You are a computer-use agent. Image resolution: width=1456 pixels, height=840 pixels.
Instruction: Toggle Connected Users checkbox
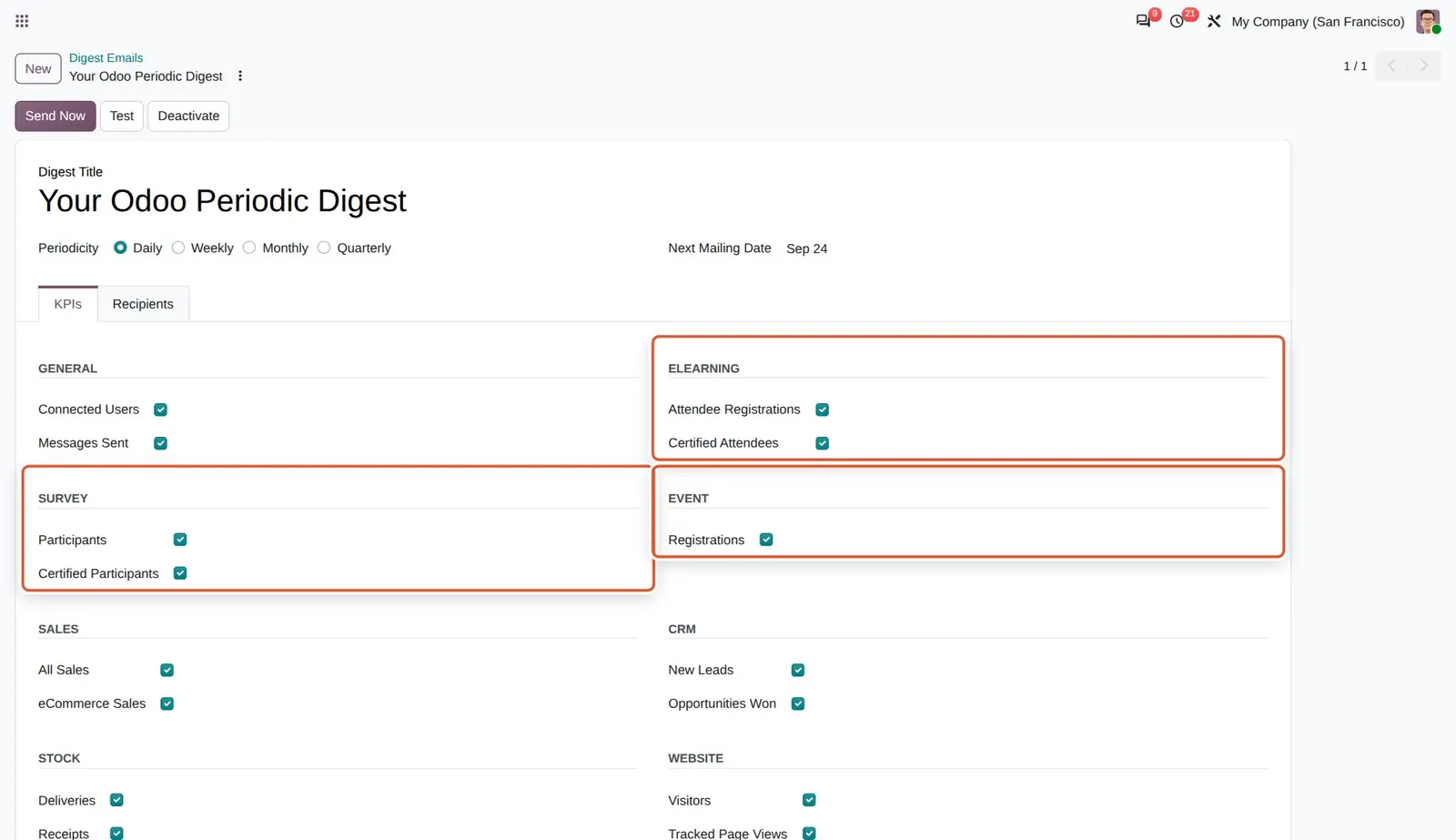pyautogui.click(x=160, y=410)
